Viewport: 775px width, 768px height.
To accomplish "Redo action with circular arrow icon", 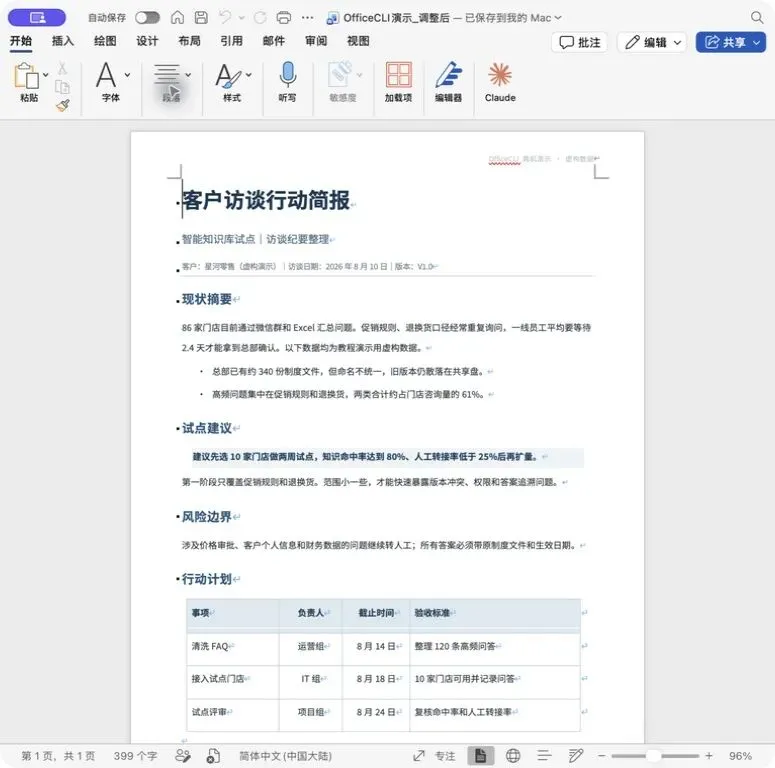I will tap(260, 18).
